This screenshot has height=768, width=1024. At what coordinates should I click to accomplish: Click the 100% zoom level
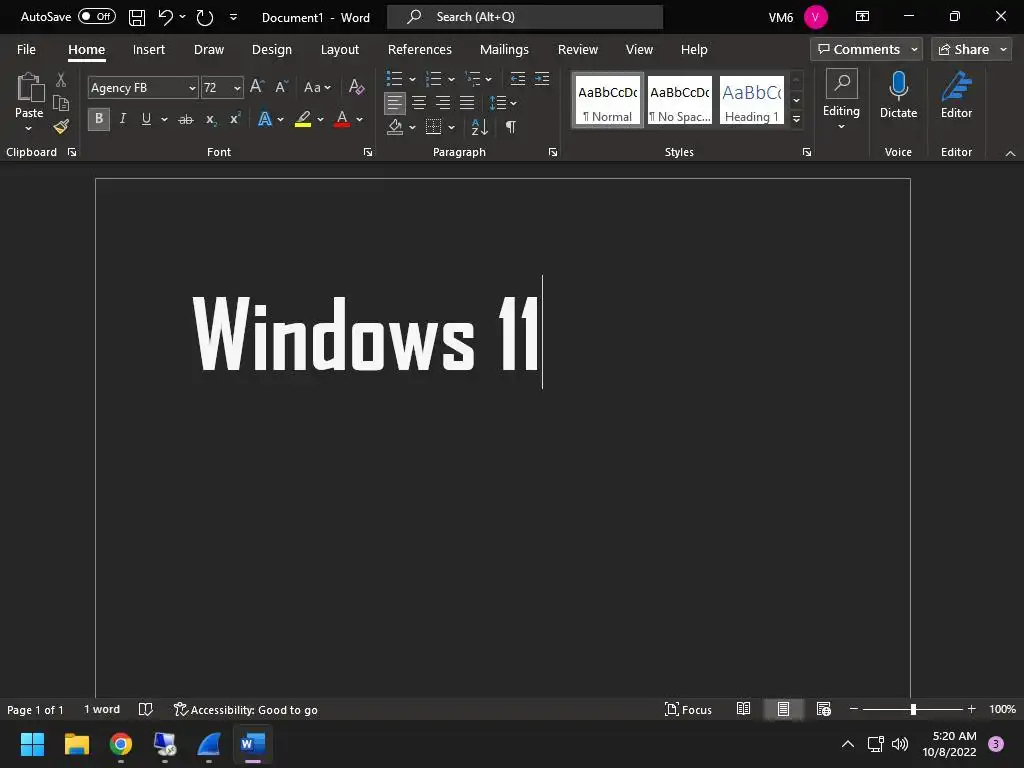(1002, 709)
